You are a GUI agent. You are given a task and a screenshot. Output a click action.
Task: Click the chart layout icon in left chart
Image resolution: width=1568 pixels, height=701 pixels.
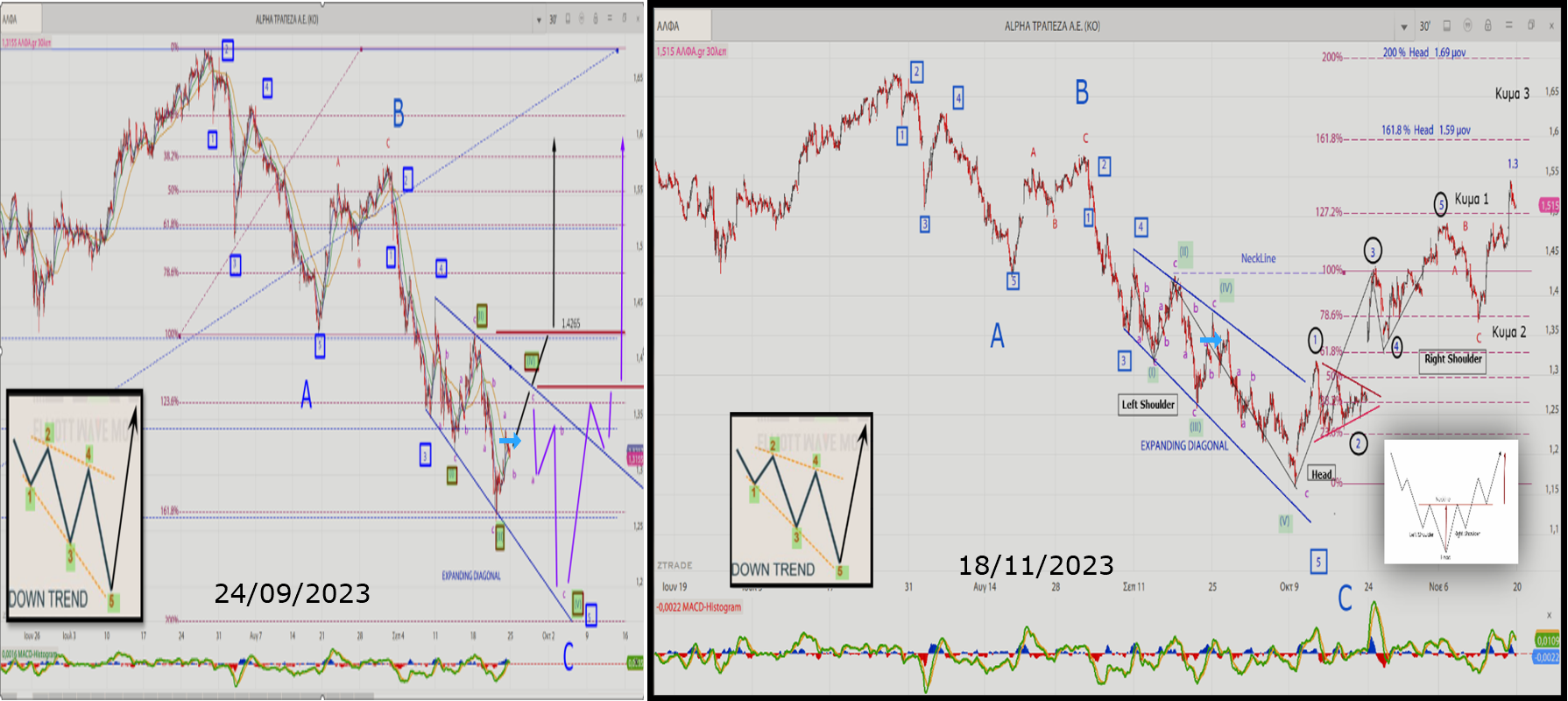click(x=568, y=18)
